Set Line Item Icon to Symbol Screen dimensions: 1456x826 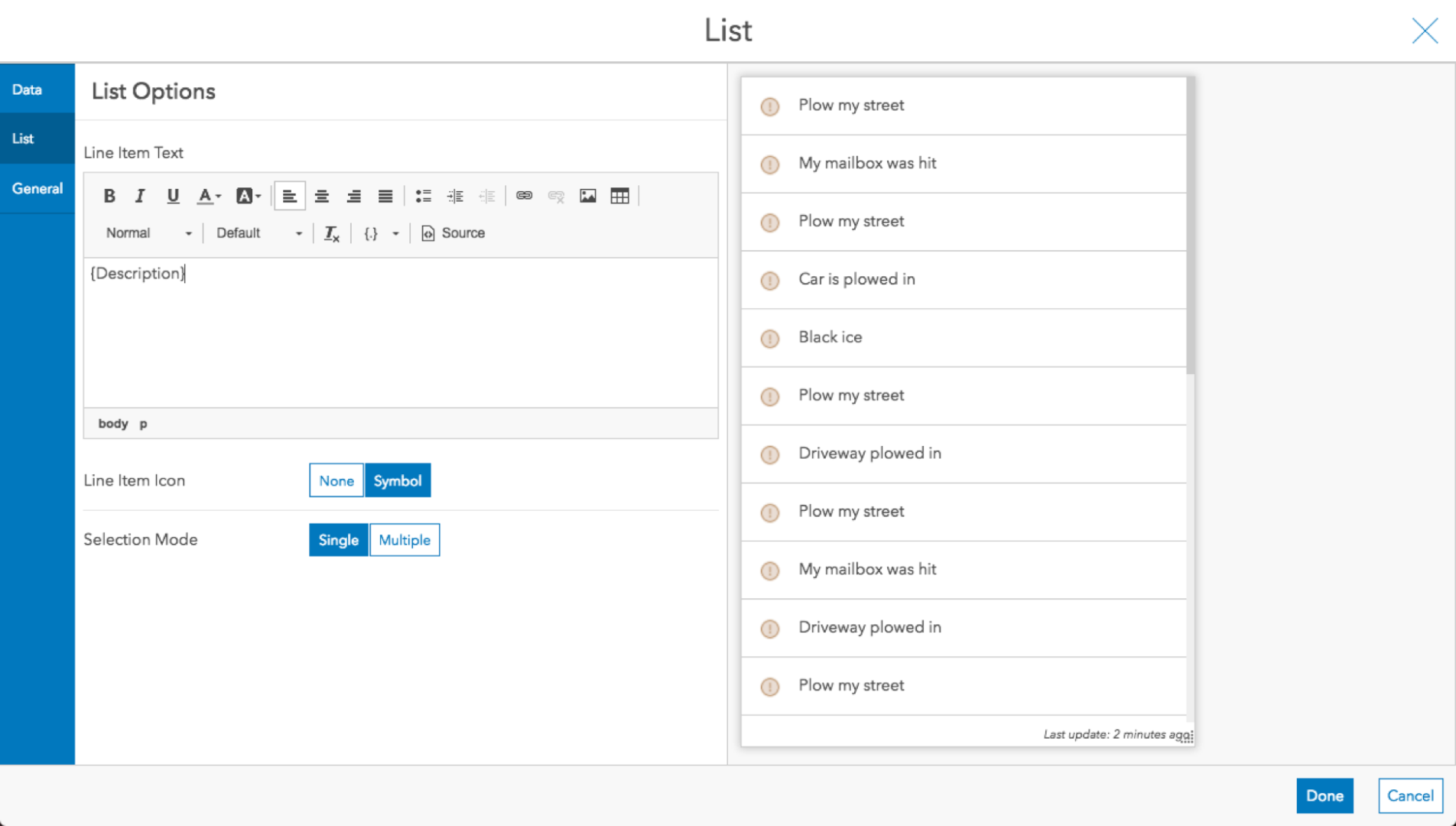pos(397,480)
